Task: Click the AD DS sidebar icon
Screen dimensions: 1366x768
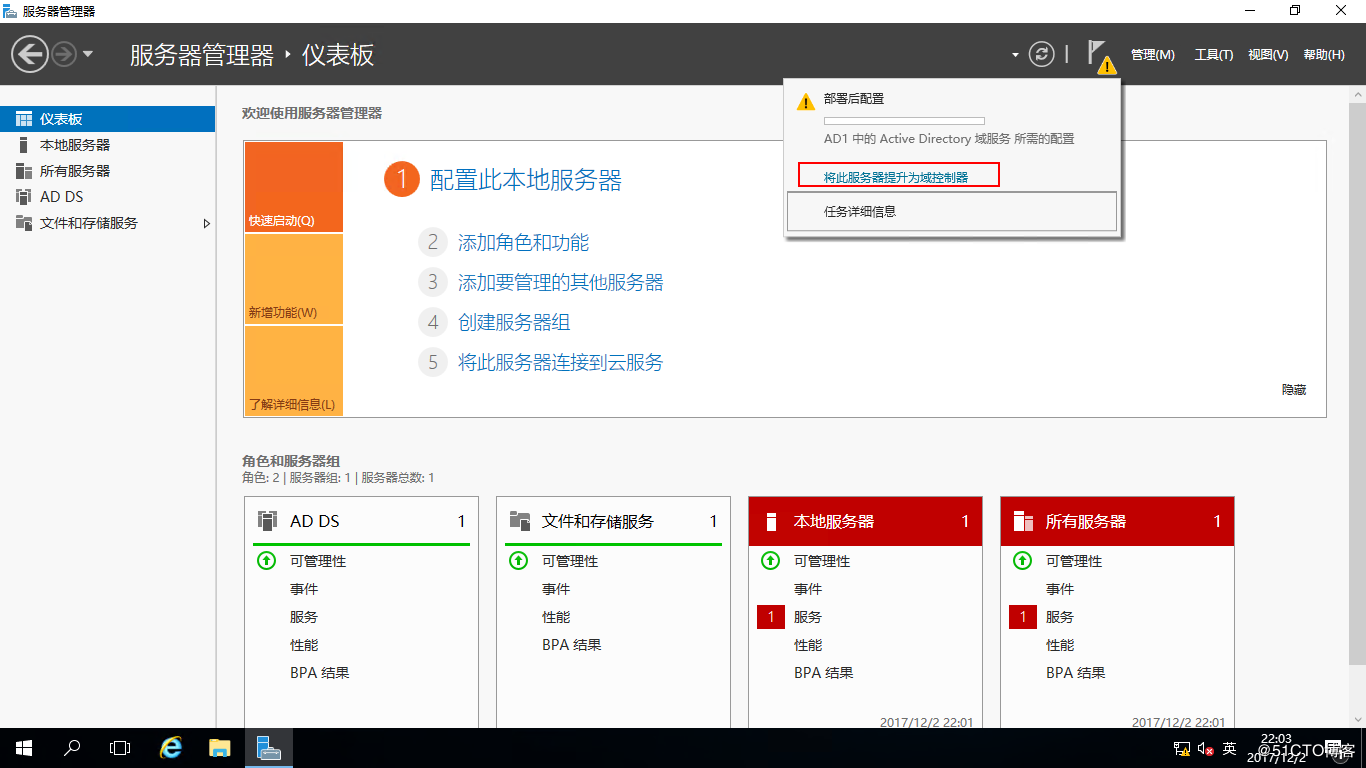Action: click(24, 197)
